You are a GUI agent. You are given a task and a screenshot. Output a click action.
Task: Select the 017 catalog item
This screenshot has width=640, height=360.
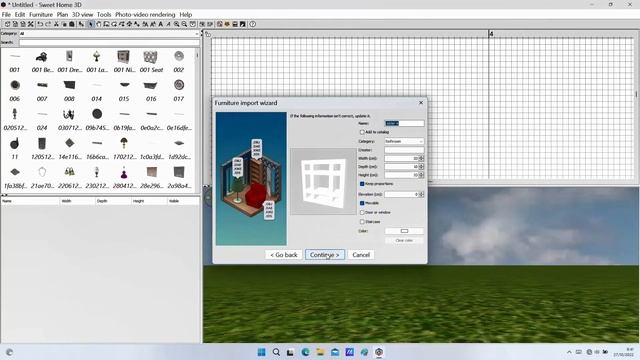[x=178, y=91]
